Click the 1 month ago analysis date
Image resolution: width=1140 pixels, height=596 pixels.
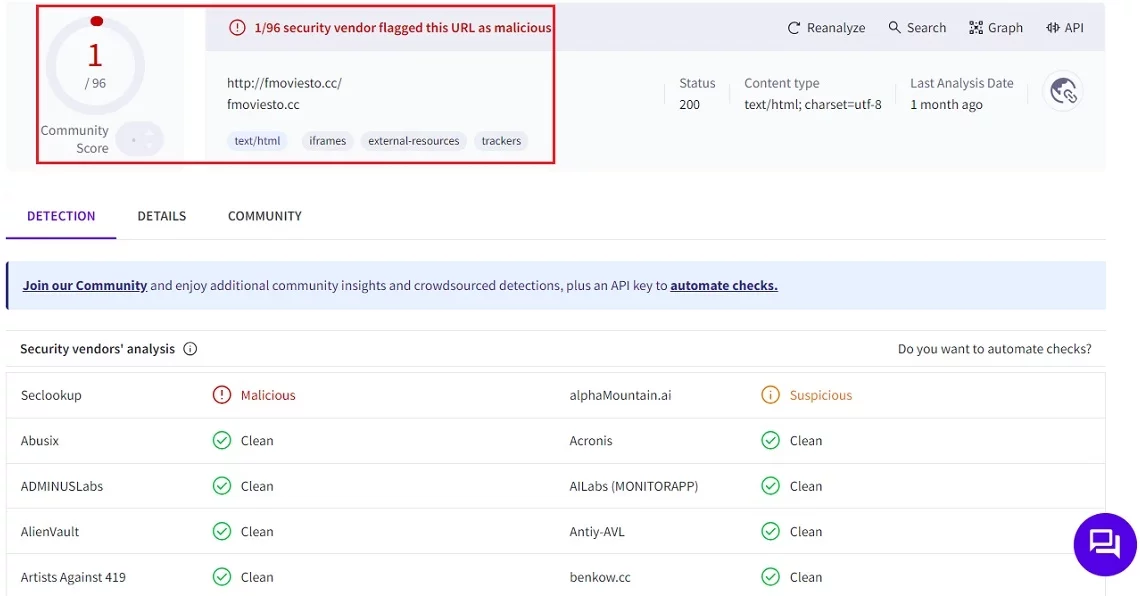[x=946, y=105]
